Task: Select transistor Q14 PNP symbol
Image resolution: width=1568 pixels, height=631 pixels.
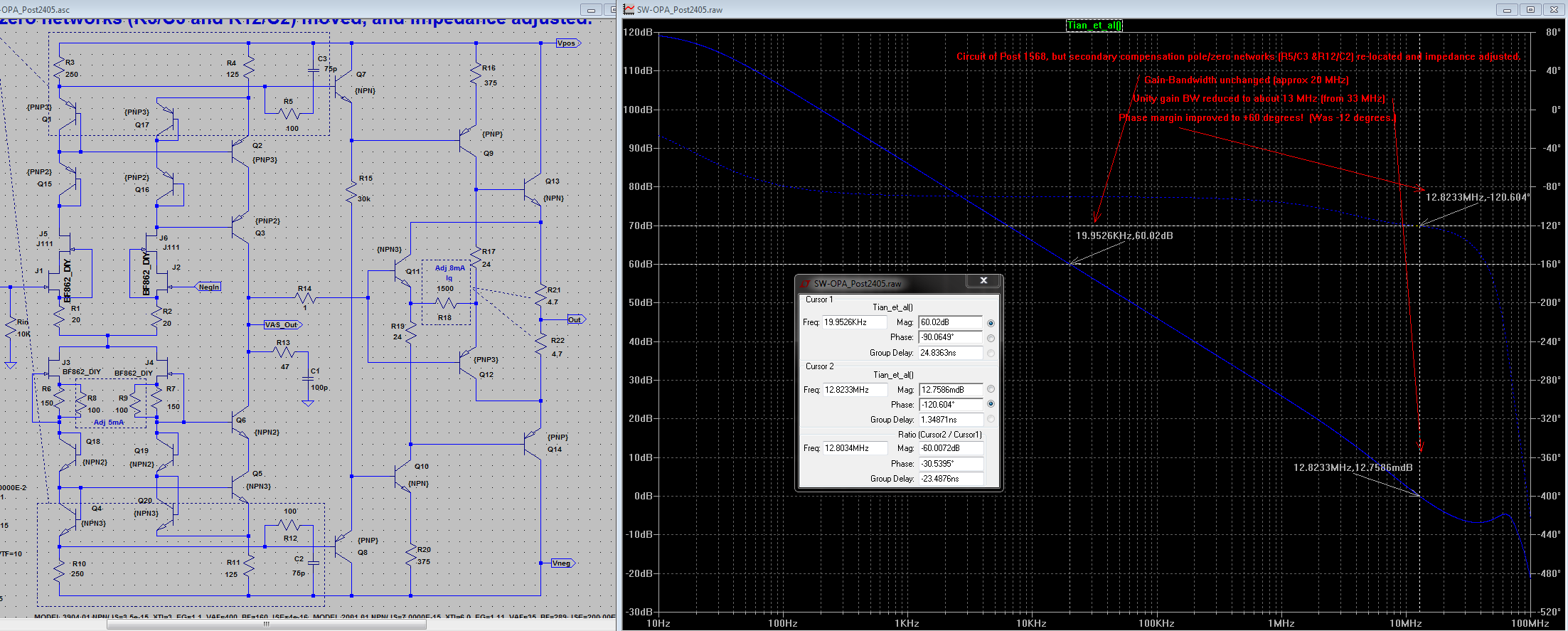Action: click(534, 445)
